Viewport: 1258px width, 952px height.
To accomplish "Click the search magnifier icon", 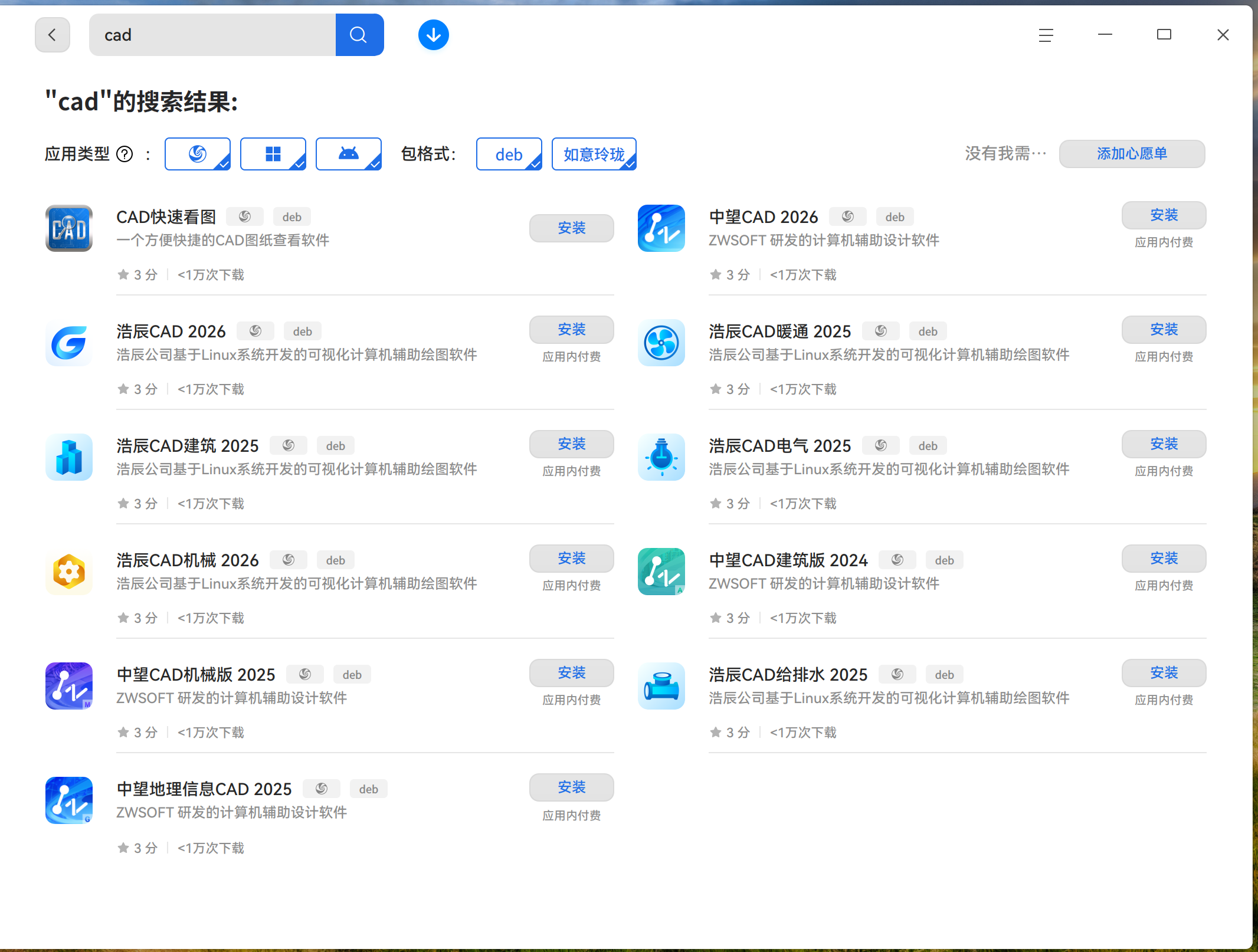I will (x=359, y=35).
